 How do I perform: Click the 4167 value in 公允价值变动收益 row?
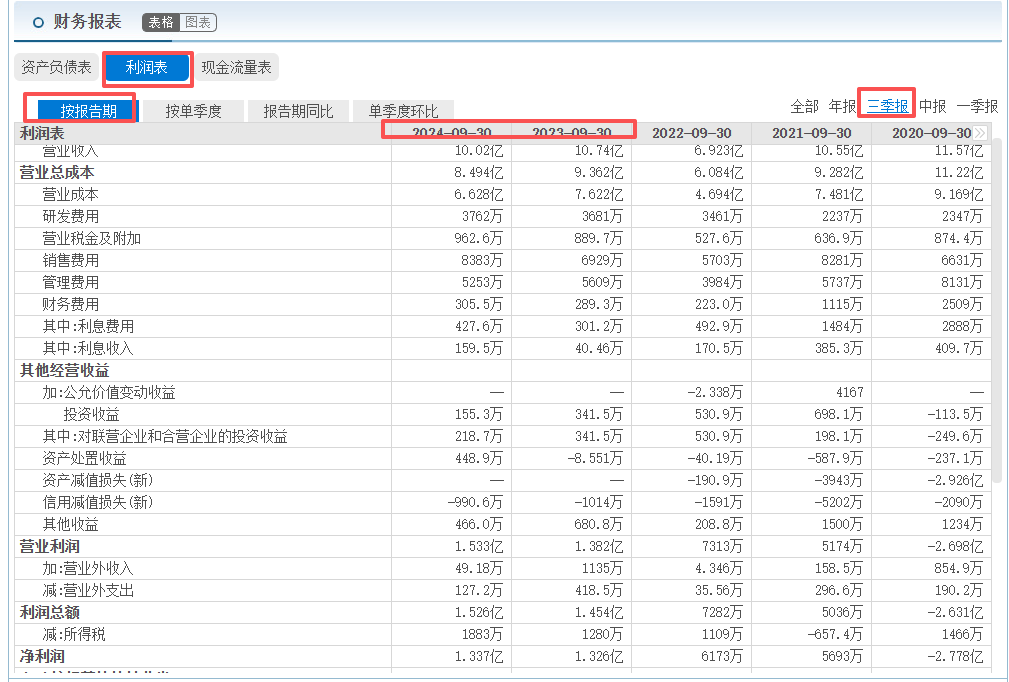pos(849,392)
